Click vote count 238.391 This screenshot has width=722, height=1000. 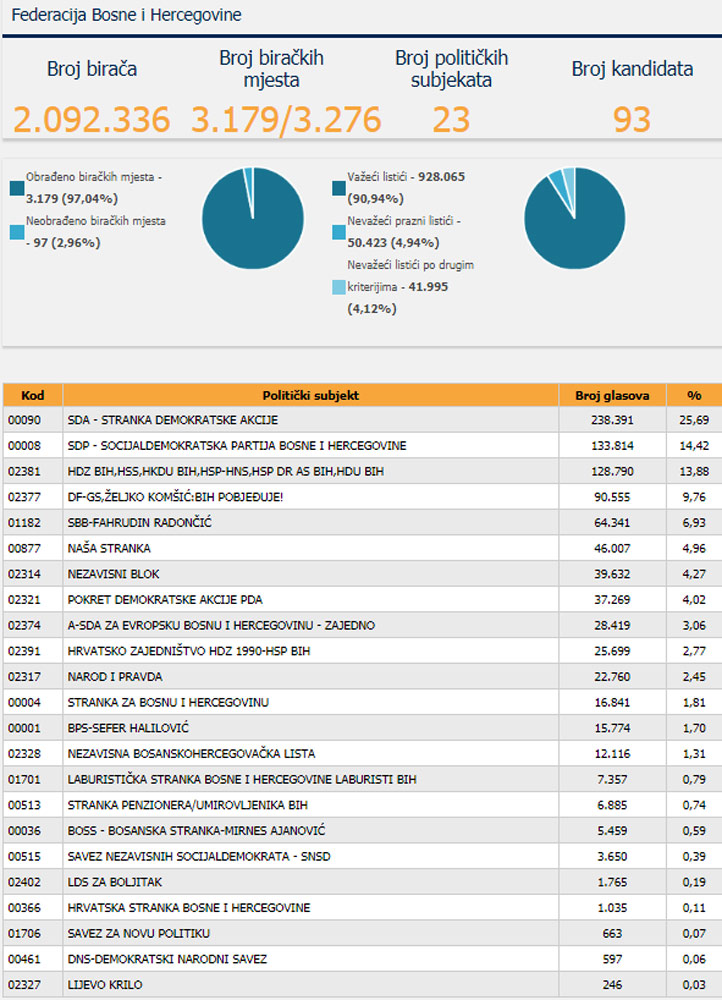612,420
